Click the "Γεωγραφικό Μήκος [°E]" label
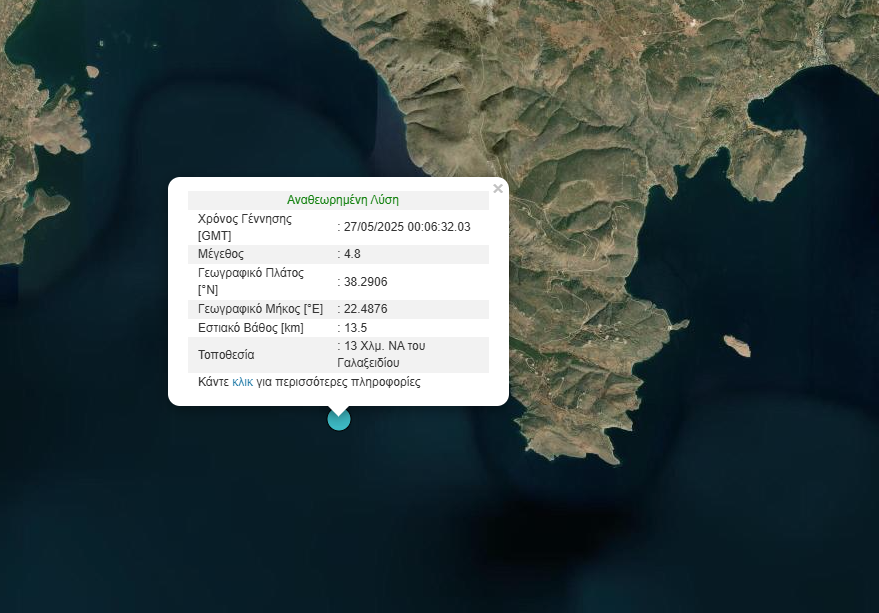This screenshot has width=879, height=613. click(260, 309)
